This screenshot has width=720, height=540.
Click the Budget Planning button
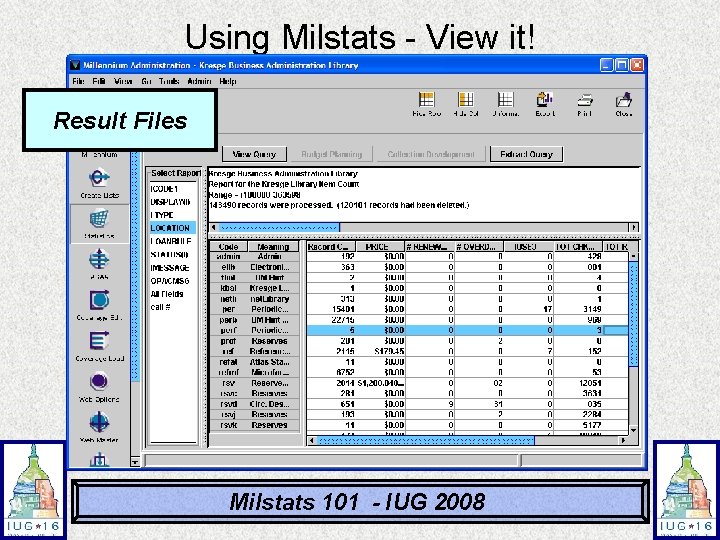pos(332,154)
